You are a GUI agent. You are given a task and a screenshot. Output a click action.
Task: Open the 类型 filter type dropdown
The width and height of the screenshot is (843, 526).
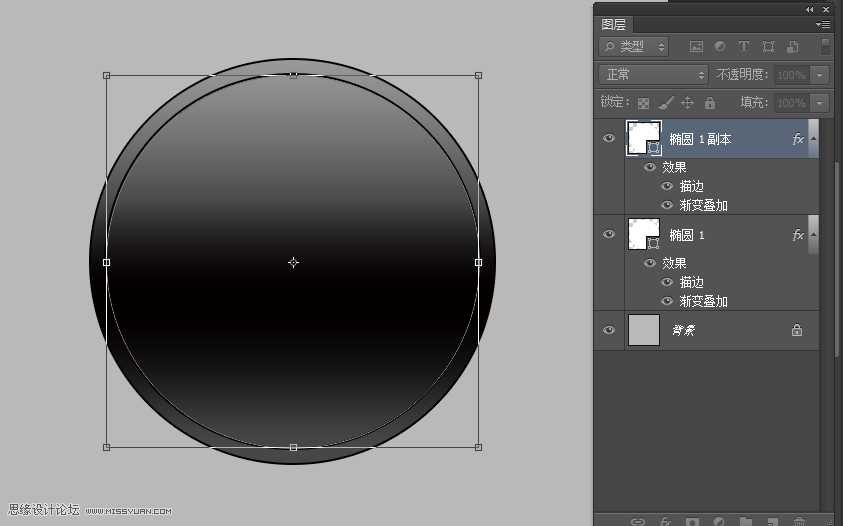(634, 47)
